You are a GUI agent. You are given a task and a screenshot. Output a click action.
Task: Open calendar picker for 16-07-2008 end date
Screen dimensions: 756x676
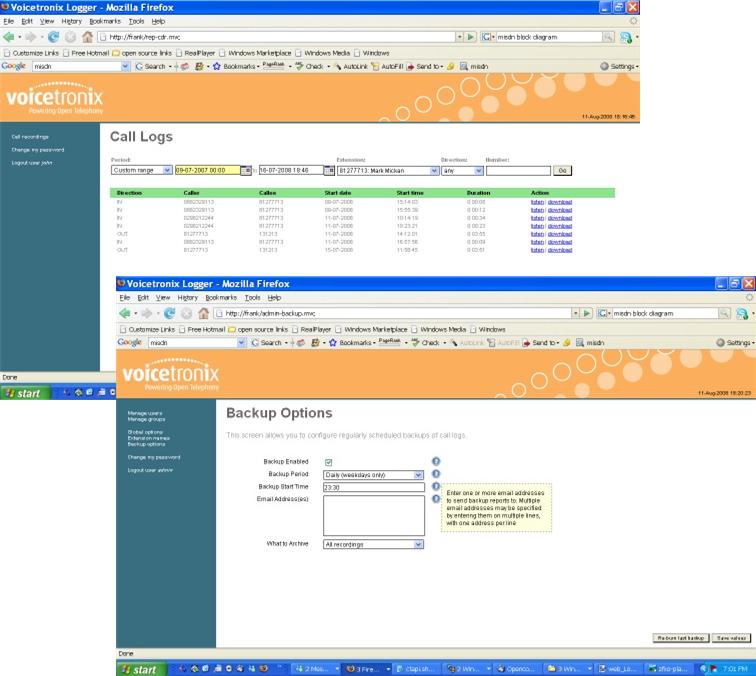point(329,170)
